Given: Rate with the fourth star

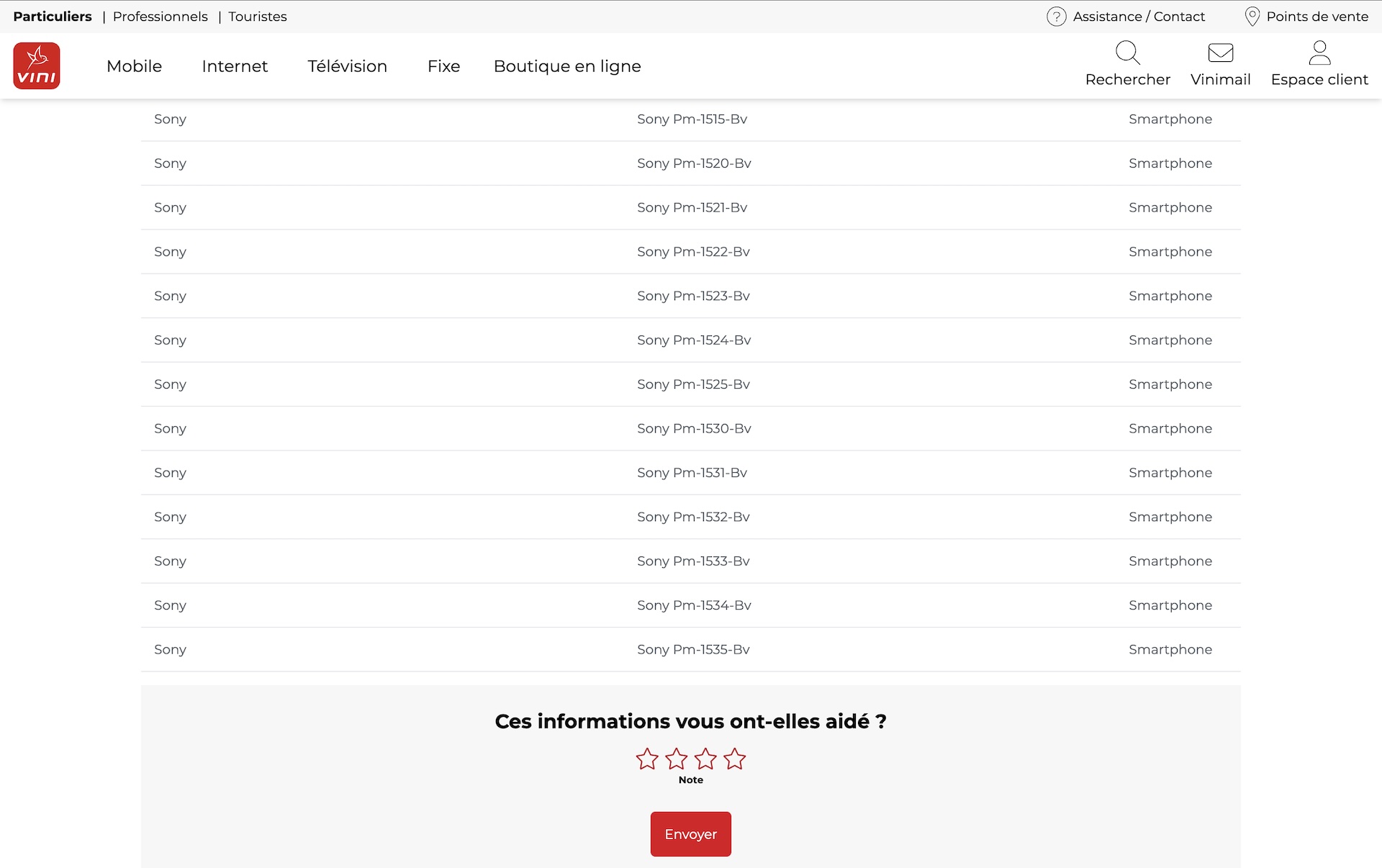Looking at the screenshot, I should click(735, 759).
